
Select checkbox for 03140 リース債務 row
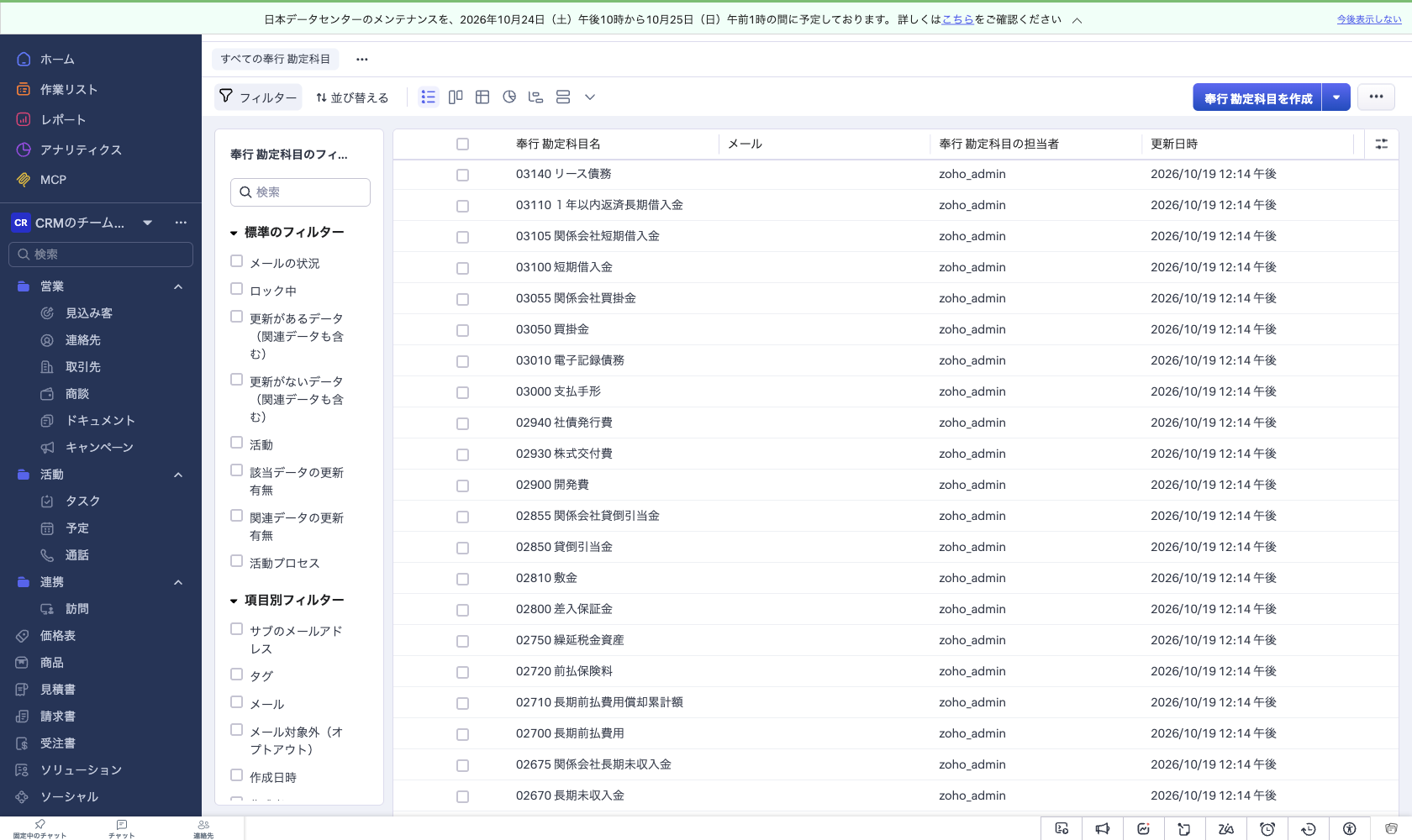pyautogui.click(x=462, y=175)
